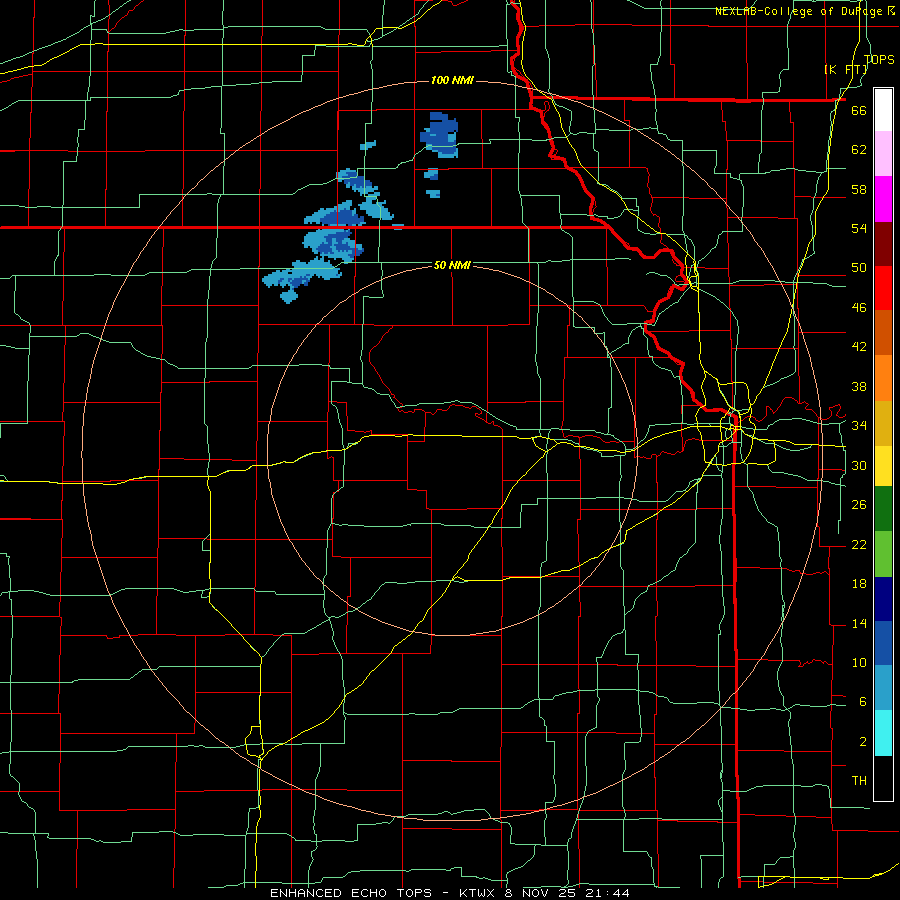Viewport: 900px width, 900px height.
Task: Click the "(K FT)" units label
Action: pyautogui.click(x=845, y=69)
